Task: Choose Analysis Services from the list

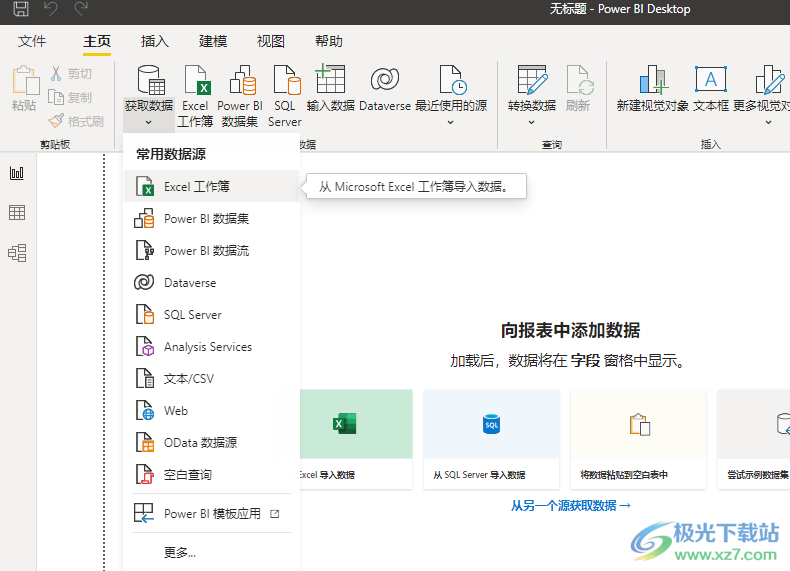Action: [211, 347]
